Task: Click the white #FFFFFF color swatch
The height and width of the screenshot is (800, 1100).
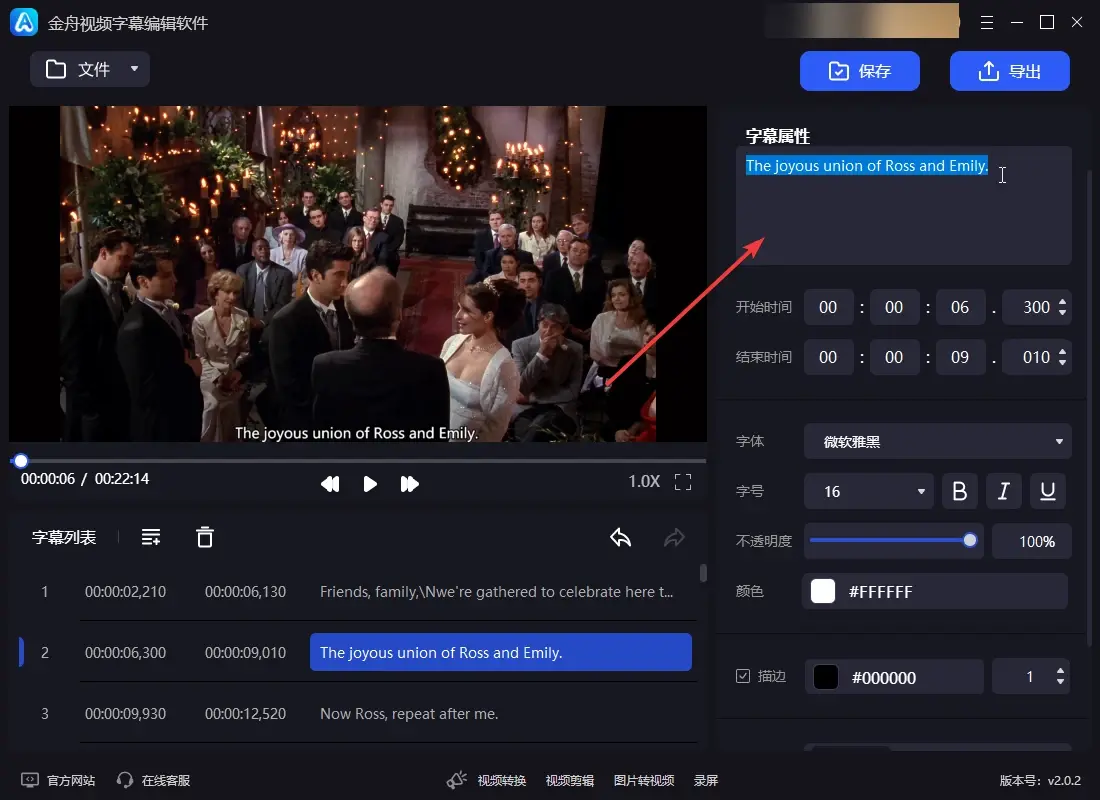Action: pyautogui.click(x=823, y=591)
